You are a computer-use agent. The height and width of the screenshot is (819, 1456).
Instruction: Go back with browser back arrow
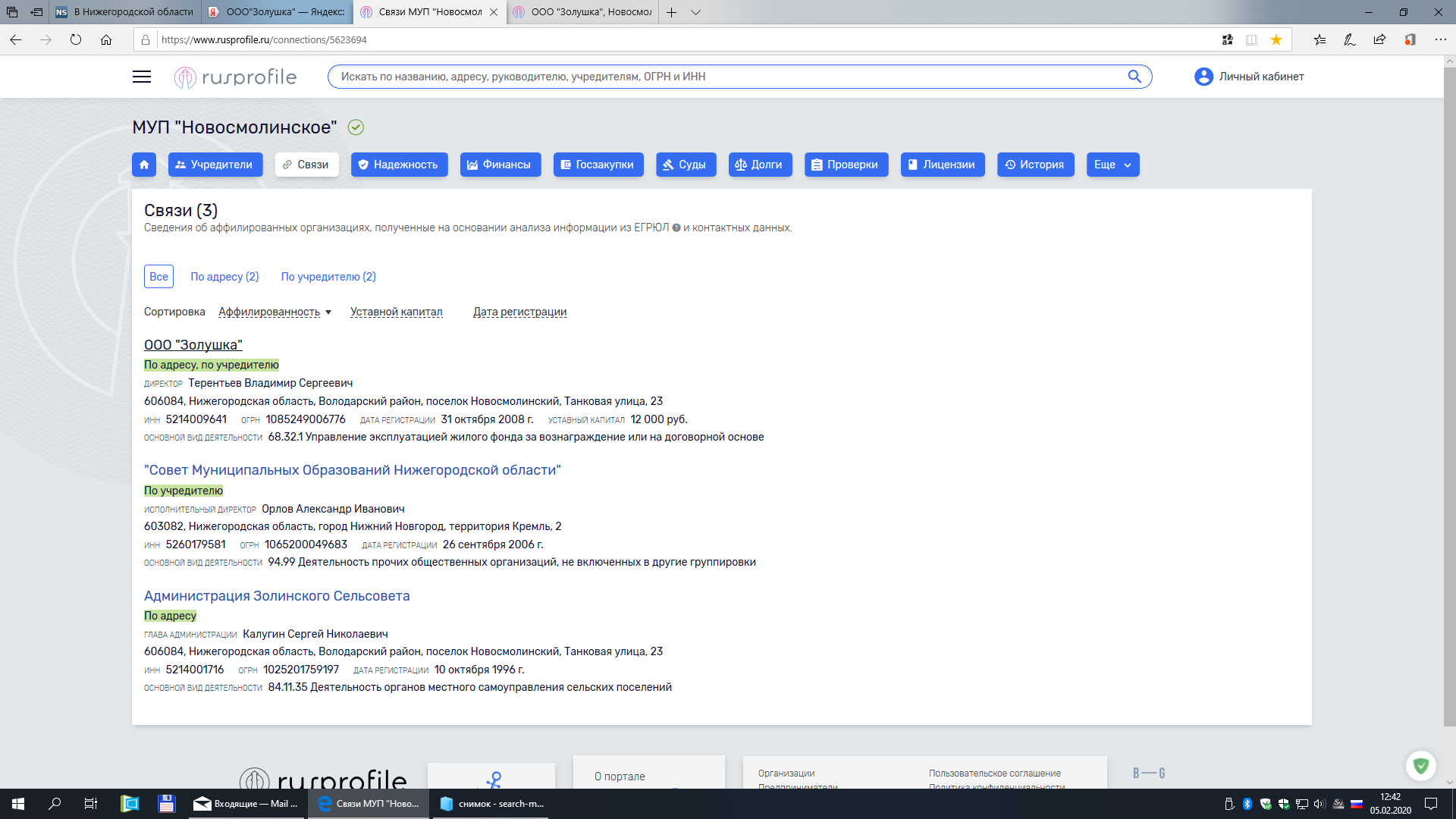(x=15, y=39)
